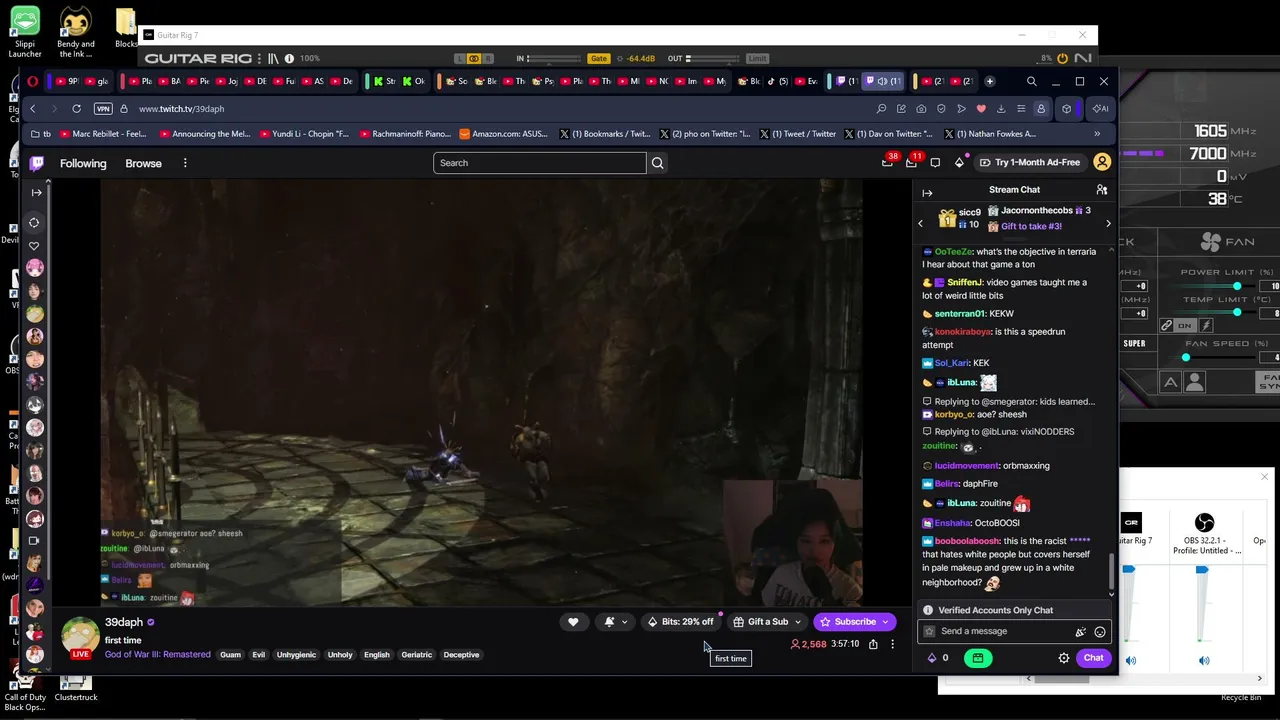Click the purple Chat send button
This screenshot has height=720, width=1280.
(x=1093, y=658)
